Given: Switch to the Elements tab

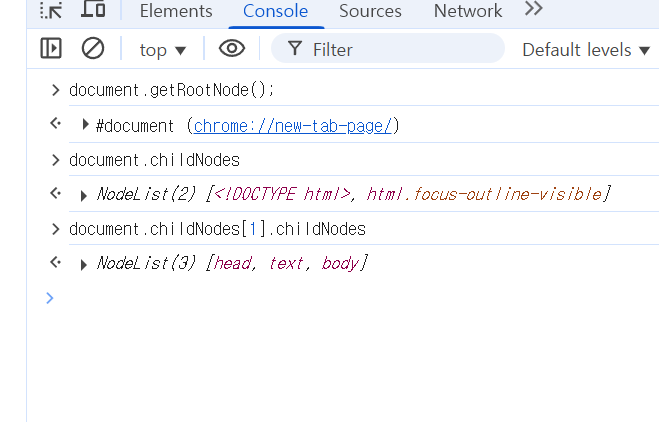Looking at the screenshot, I should pos(176,11).
